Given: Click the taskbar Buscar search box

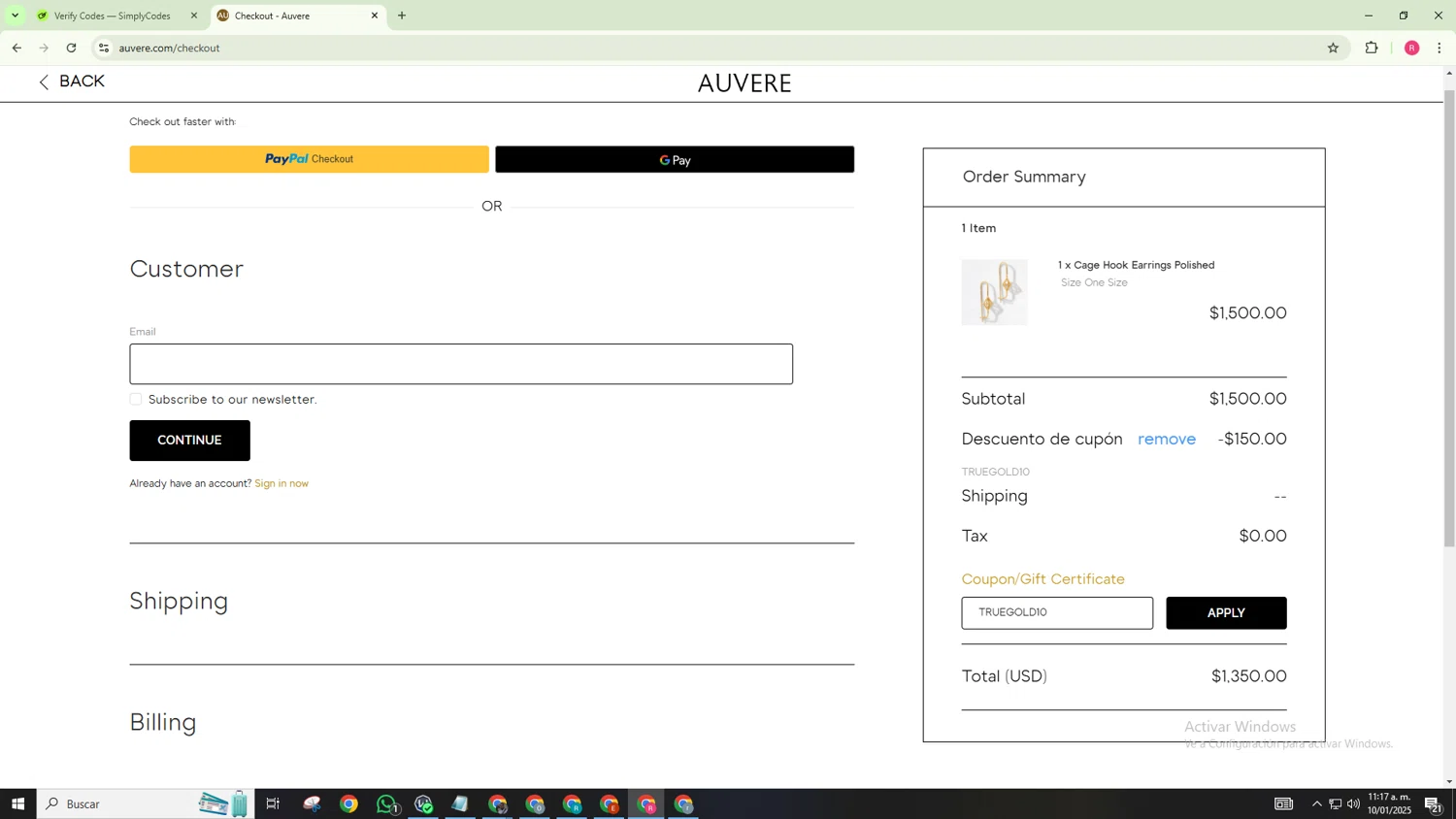Looking at the screenshot, I should [146, 803].
